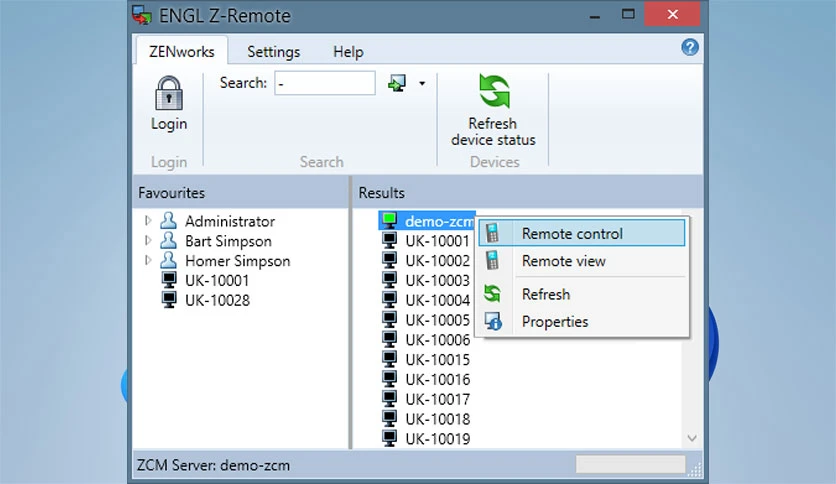The width and height of the screenshot is (836, 484).
Task: Click inside the Search text field
Action: tap(325, 83)
